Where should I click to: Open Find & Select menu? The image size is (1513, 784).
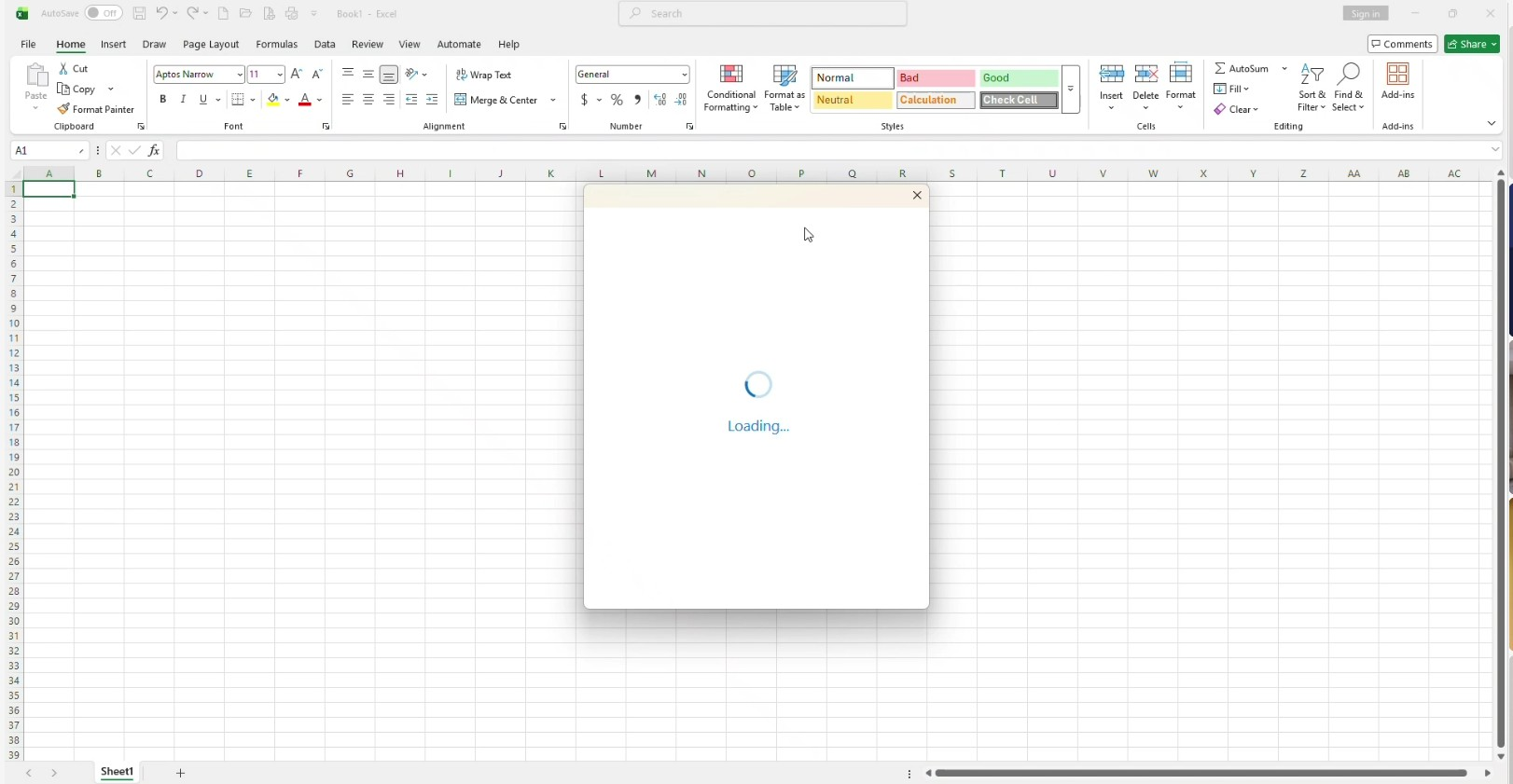(1348, 88)
